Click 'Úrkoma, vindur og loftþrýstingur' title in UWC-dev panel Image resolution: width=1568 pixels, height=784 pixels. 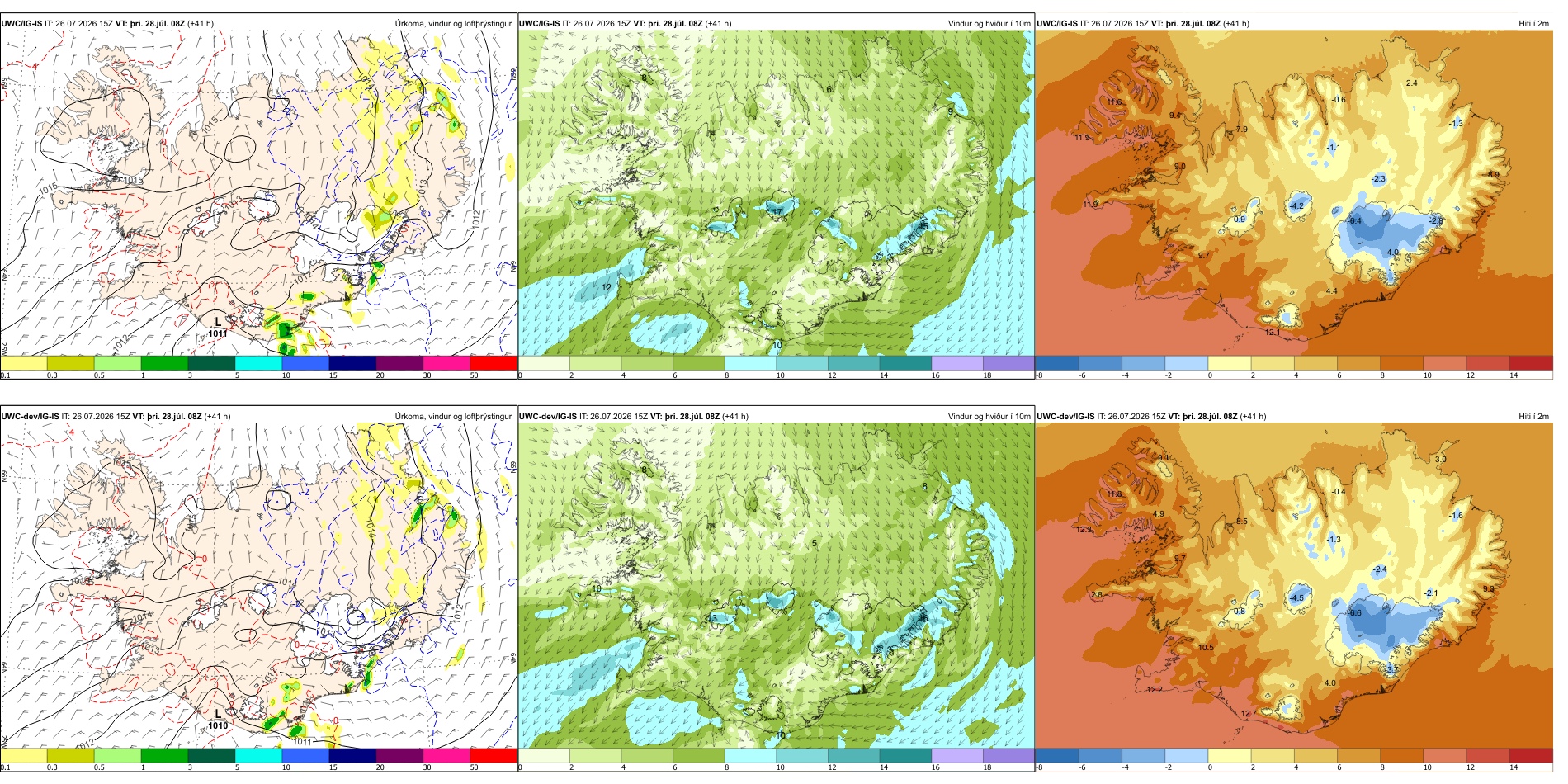(453, 417)
